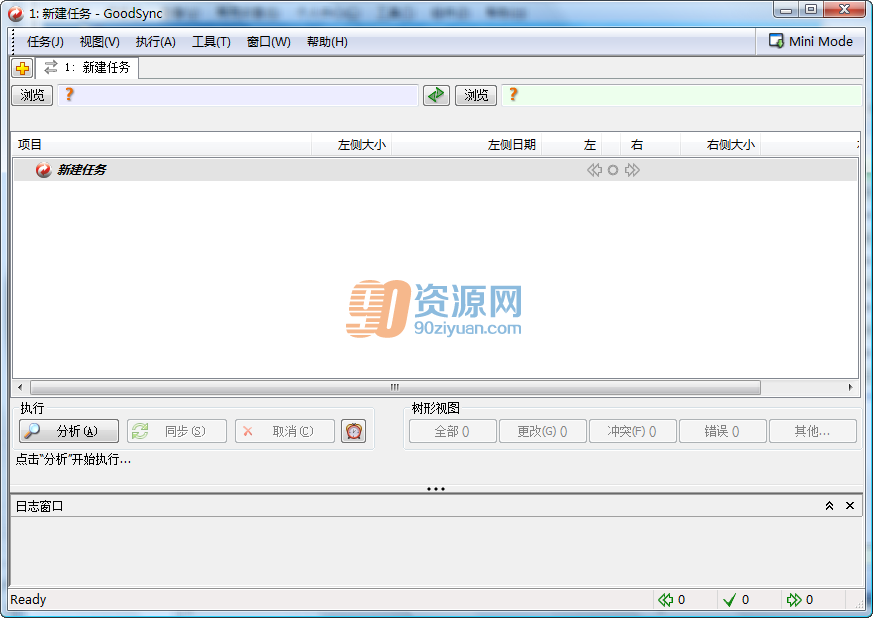The width and height of the screenshot is (873, 618).
Task: Select the 1: 新建任务 tab
Action: pyautogui.click(x=87, y=68)
